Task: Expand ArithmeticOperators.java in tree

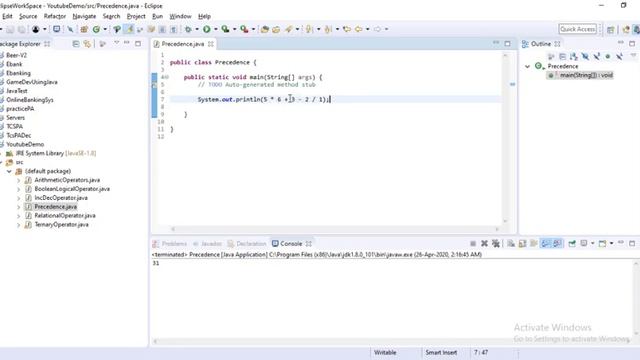Action: [18, 180]
